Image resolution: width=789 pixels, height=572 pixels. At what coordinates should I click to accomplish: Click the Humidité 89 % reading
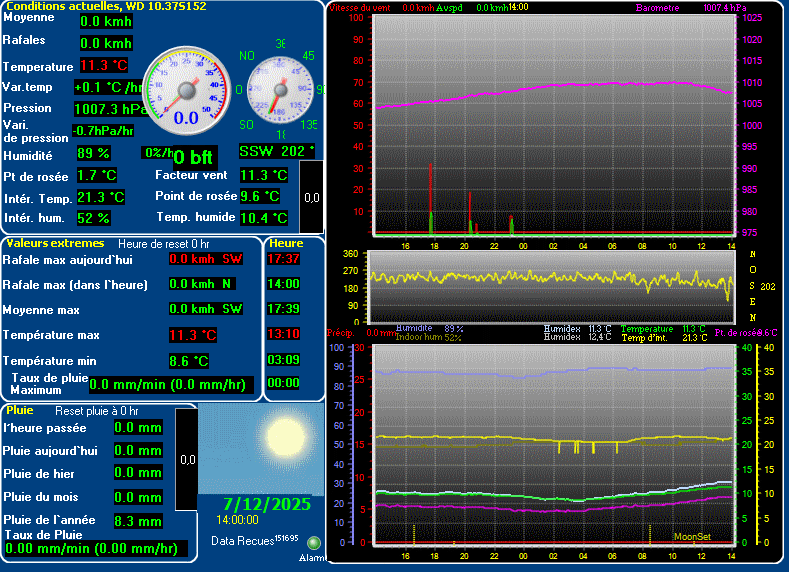point(94,154)
